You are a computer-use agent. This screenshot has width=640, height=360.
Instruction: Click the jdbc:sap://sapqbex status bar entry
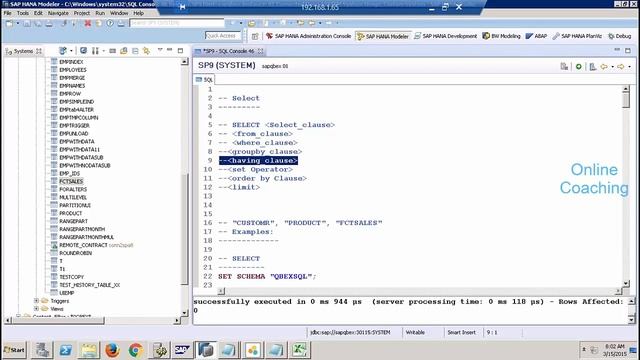(350, 333)
